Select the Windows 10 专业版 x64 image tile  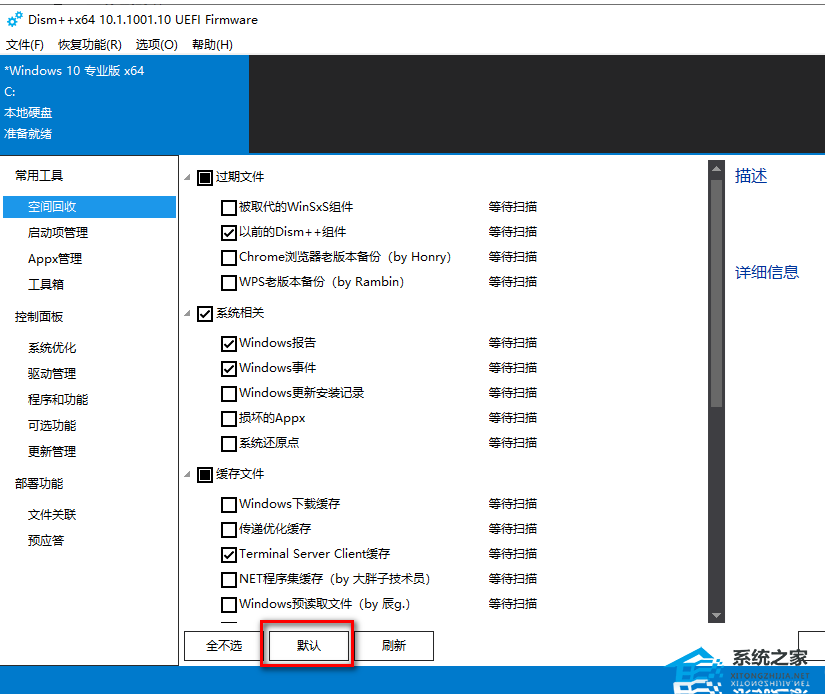(124, 102)
